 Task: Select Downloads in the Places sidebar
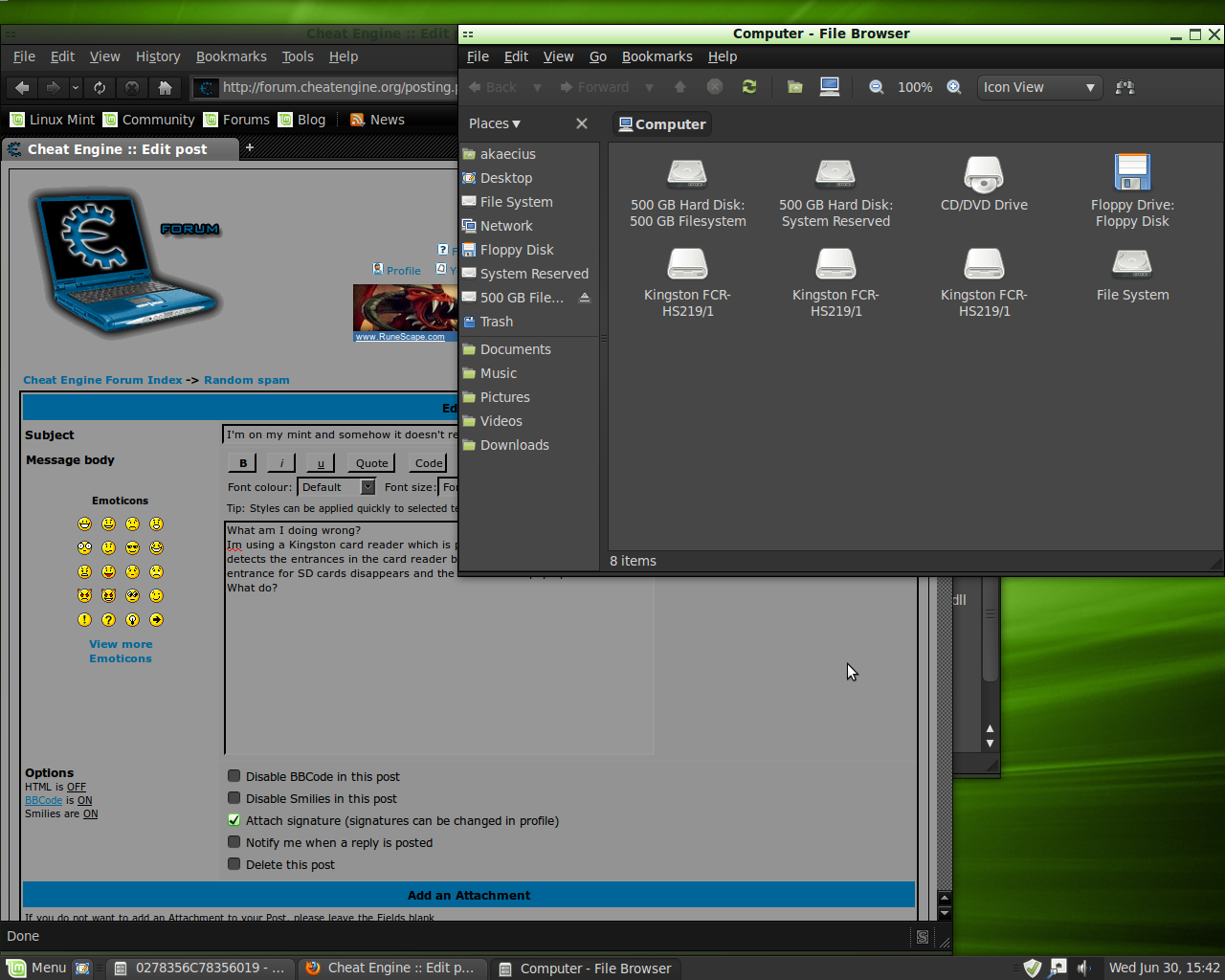[515, 445]
